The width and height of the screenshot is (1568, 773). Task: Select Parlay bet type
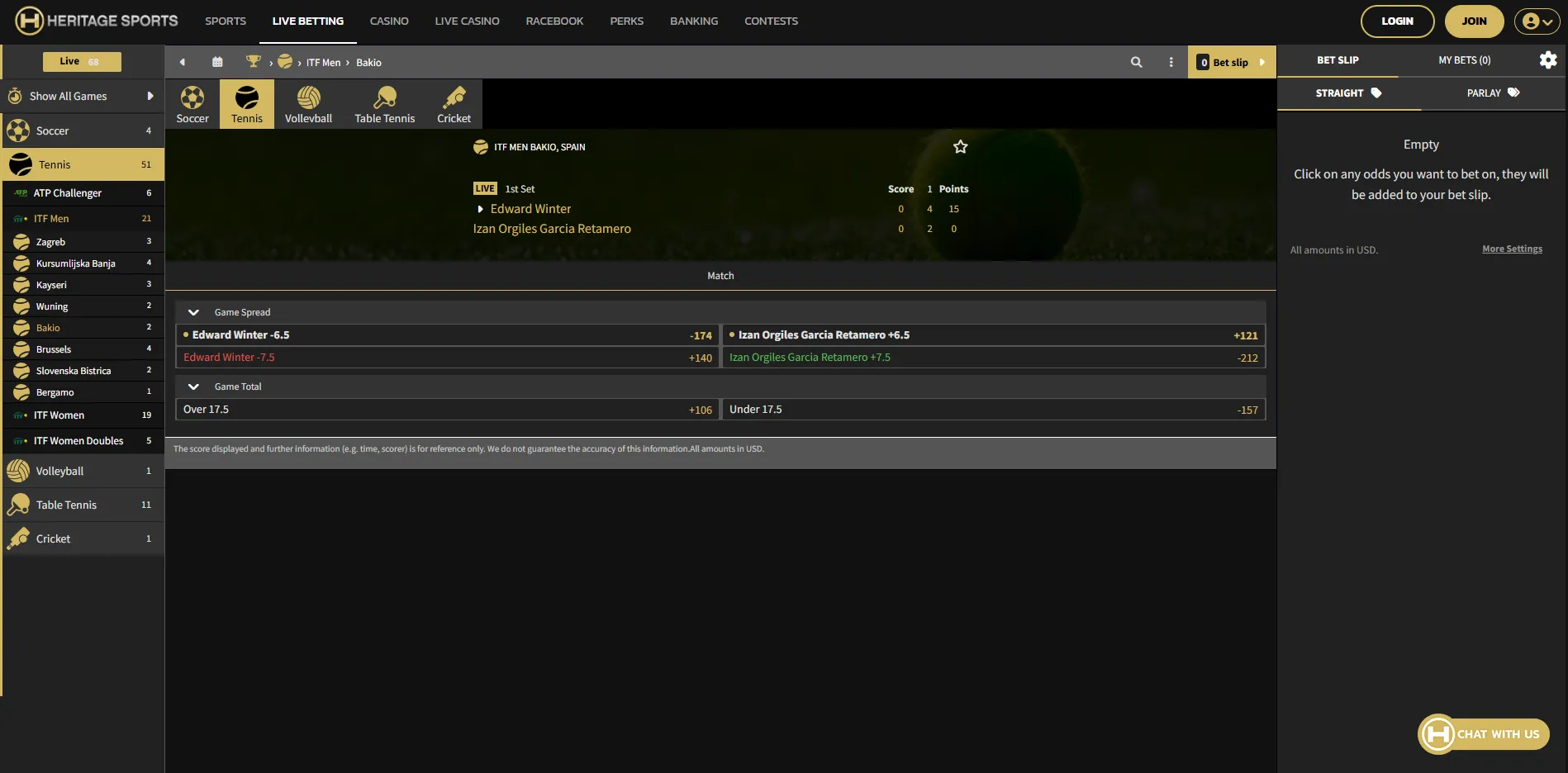tap(1493, 93)
